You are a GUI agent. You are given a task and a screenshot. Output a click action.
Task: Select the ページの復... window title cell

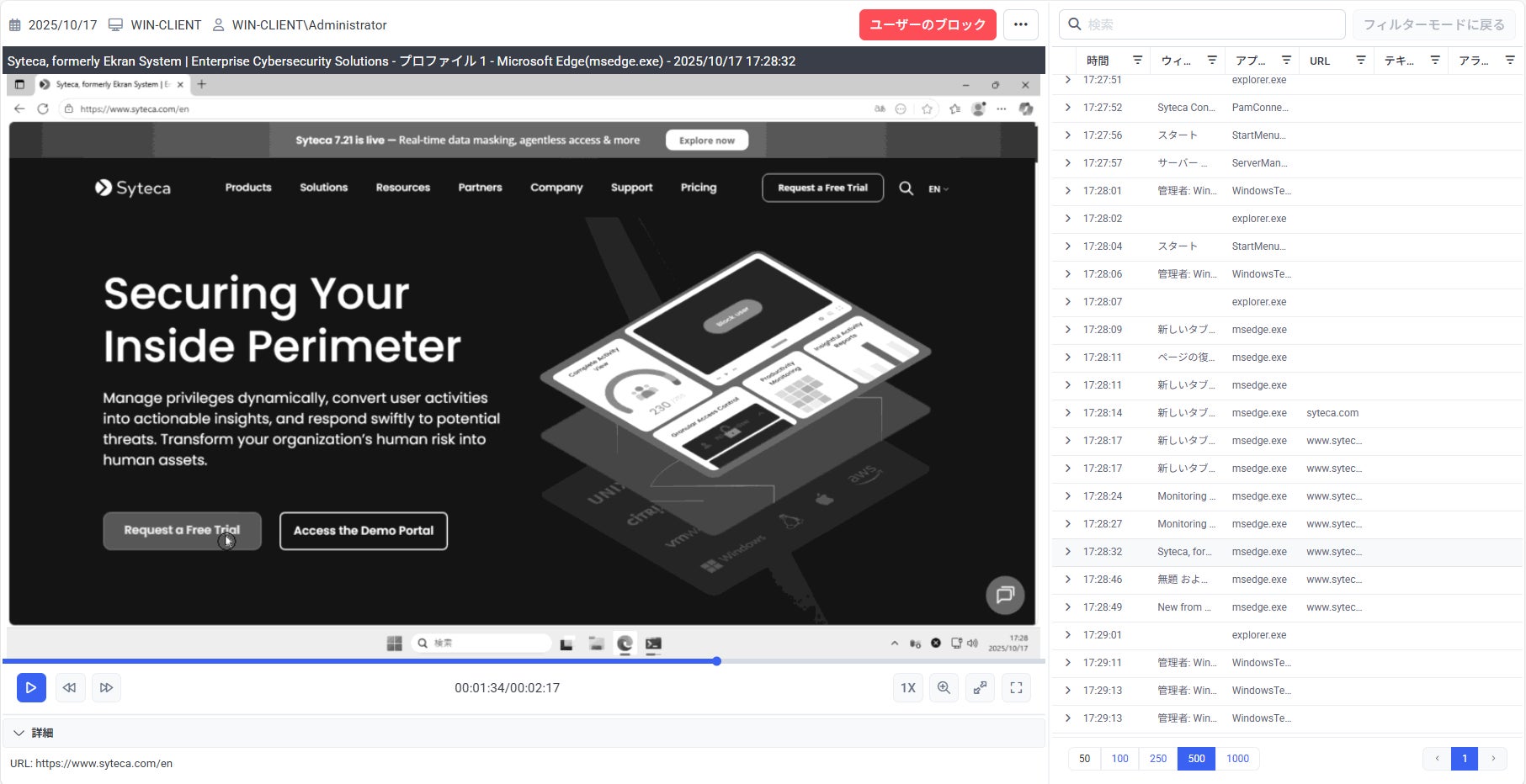[x=1186, y=358]
